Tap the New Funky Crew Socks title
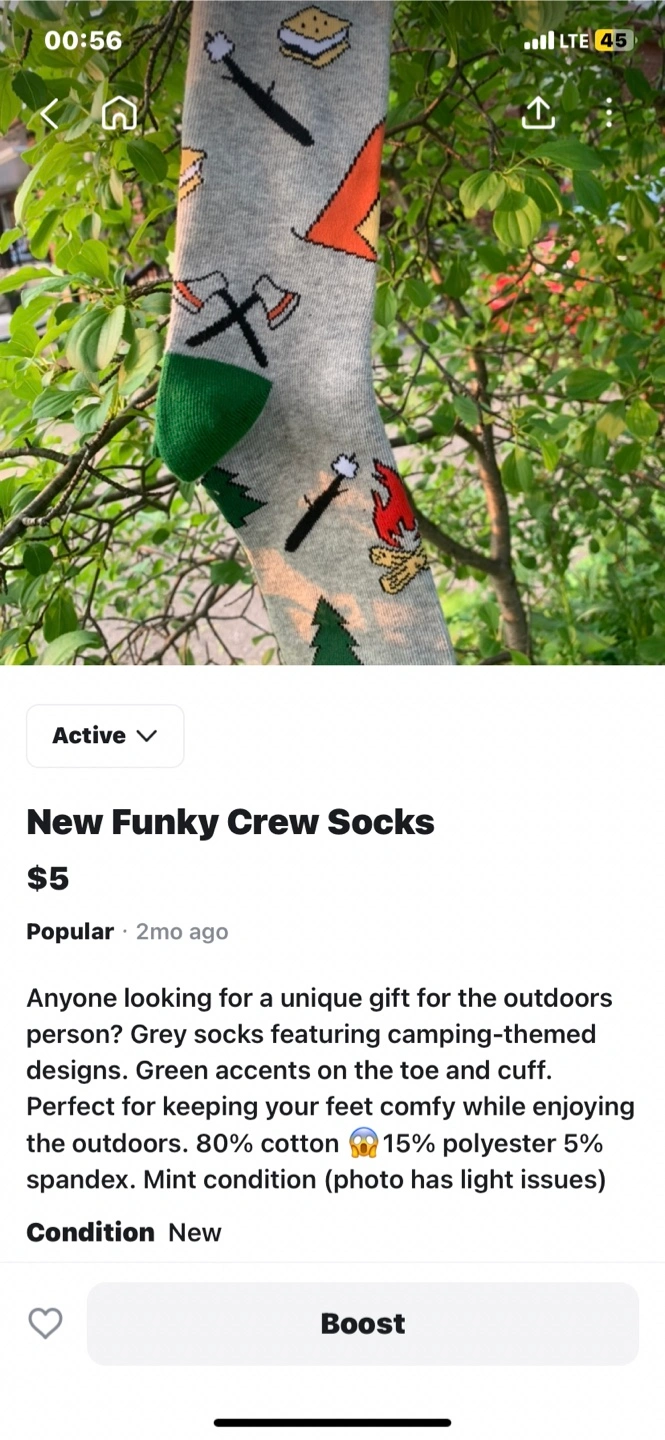Screen dimensions: 665x1440 point(230,822)
